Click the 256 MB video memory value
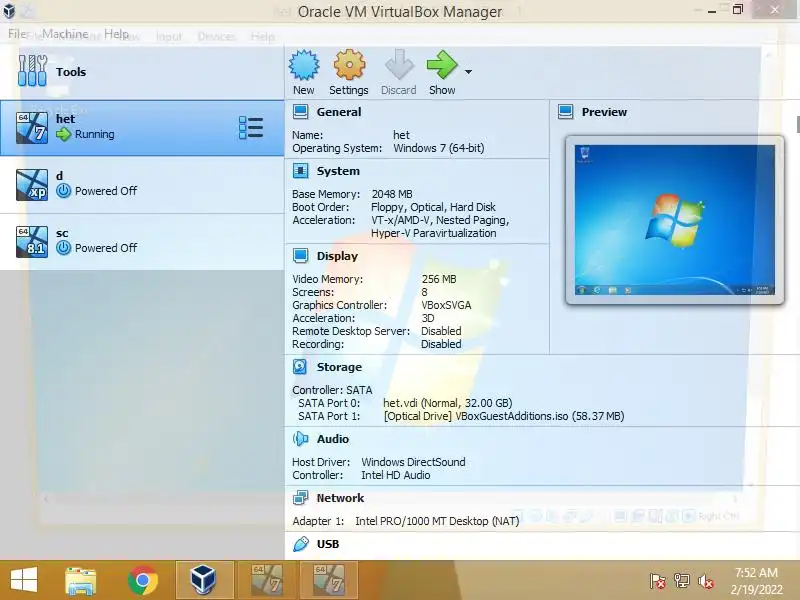The image size is (800, 600). click(x=439, y=279)
